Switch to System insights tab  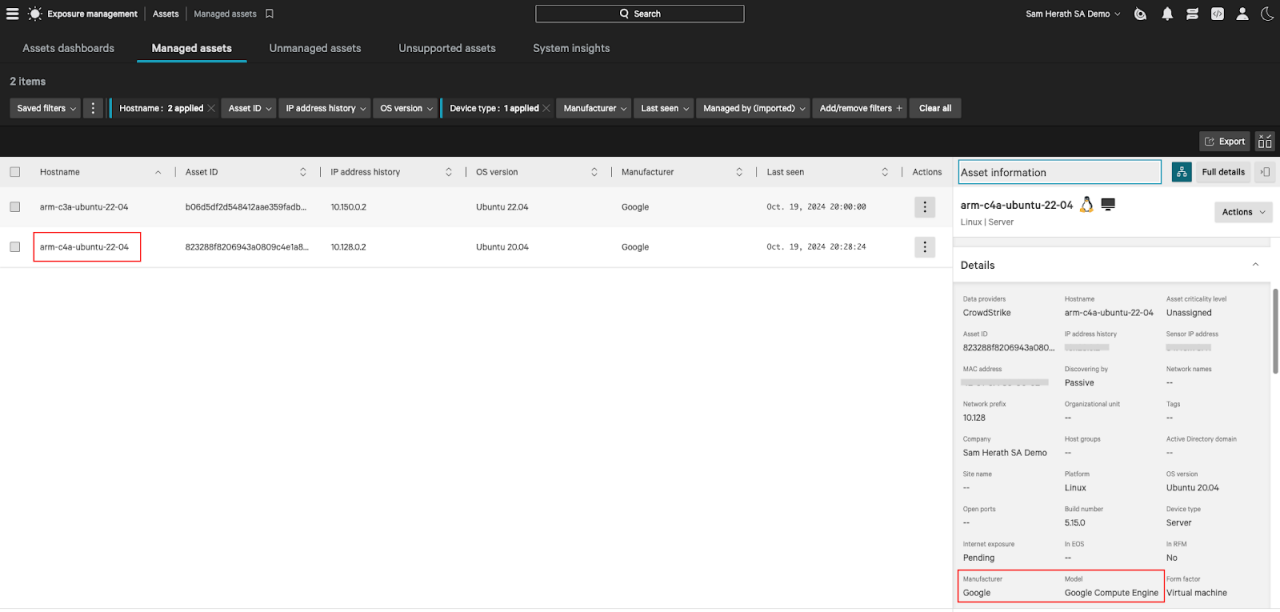(571, 48)
